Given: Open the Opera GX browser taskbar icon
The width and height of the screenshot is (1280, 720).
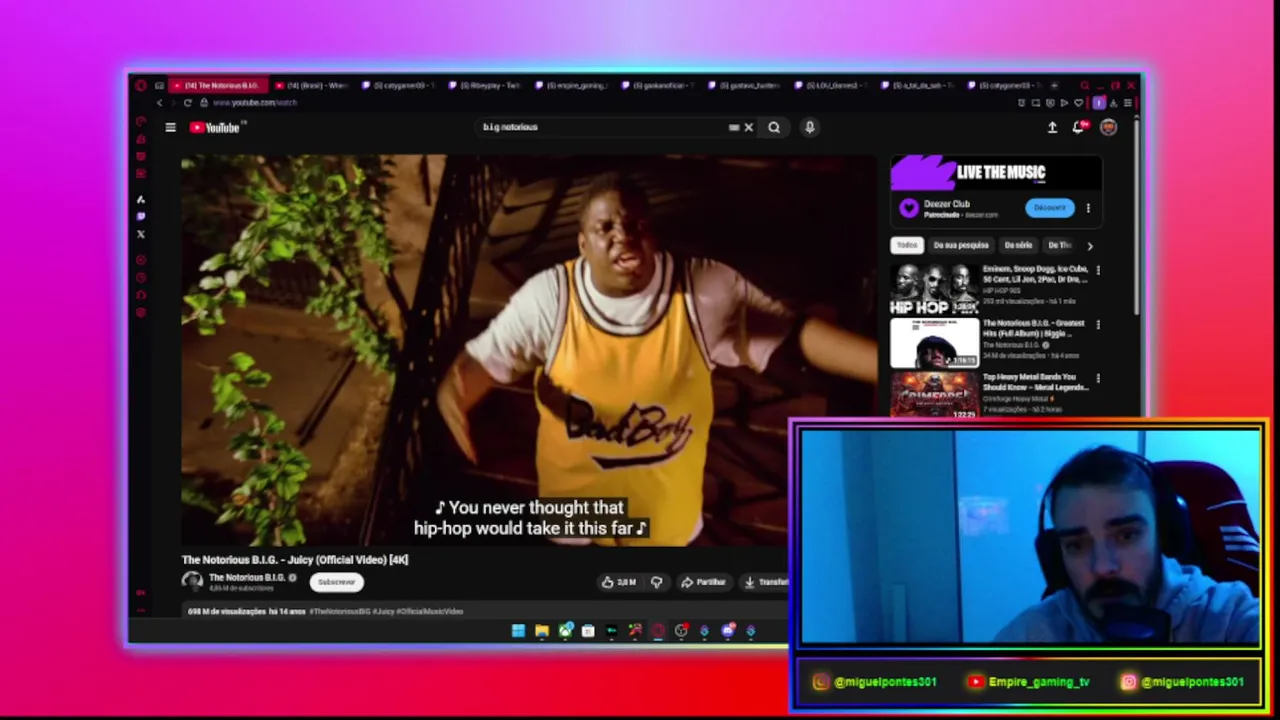Looking at the screenshot, I should pyautogui.click(x=658, y=631).
